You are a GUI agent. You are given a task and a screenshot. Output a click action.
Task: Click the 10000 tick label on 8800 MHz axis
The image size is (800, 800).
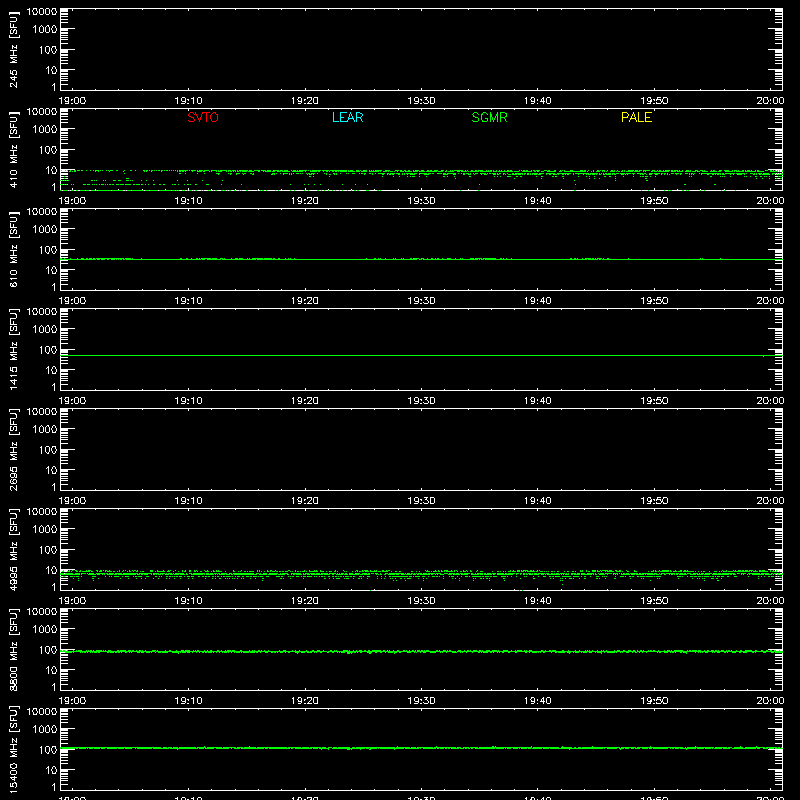pyautogui.click(x=42, y=612)
